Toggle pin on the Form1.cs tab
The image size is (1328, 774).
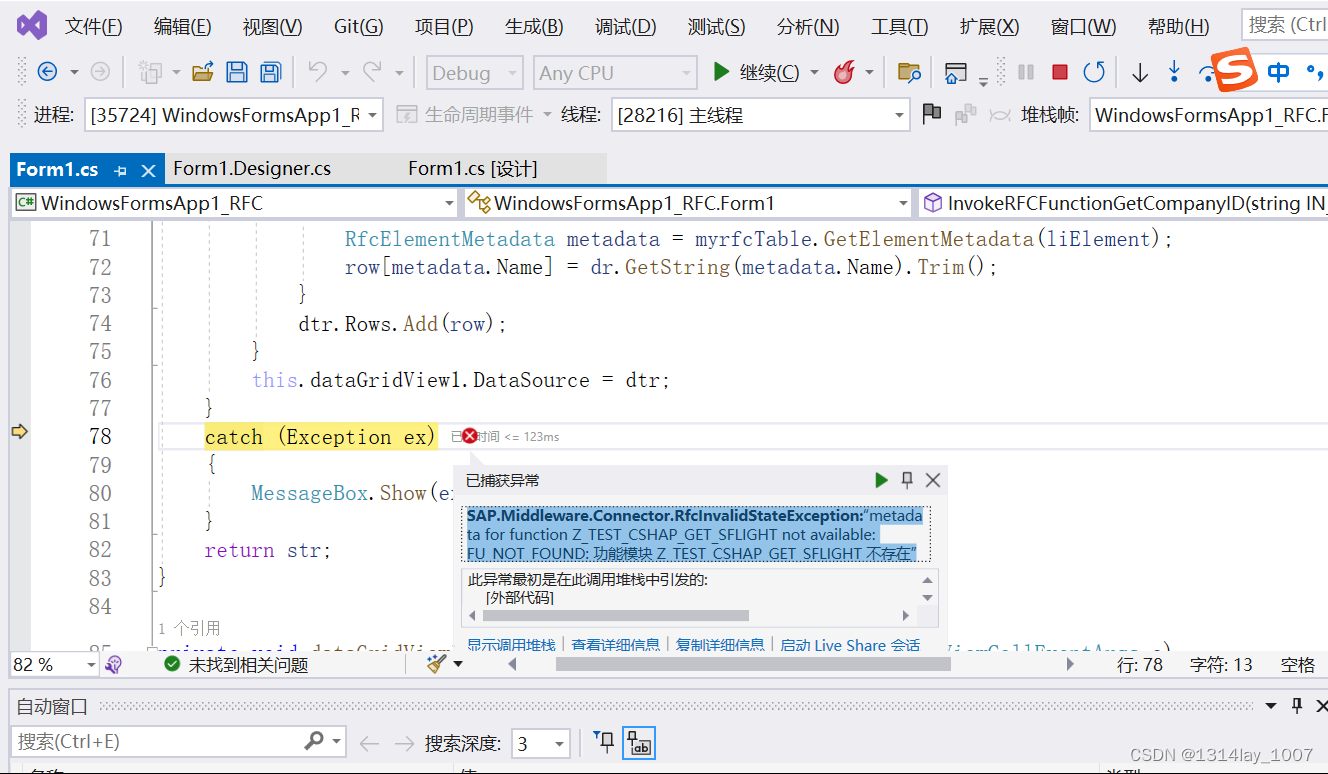pos(121,170)
